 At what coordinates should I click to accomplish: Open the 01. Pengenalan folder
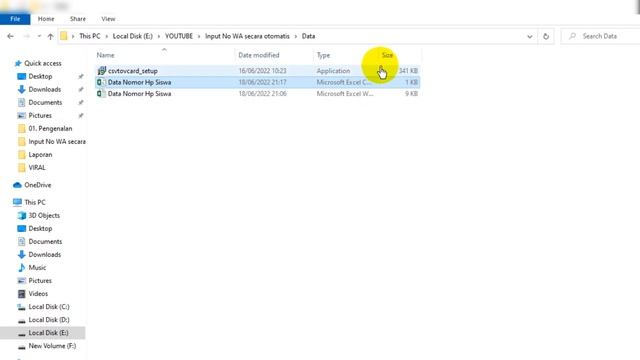click(x=50, y=129)
